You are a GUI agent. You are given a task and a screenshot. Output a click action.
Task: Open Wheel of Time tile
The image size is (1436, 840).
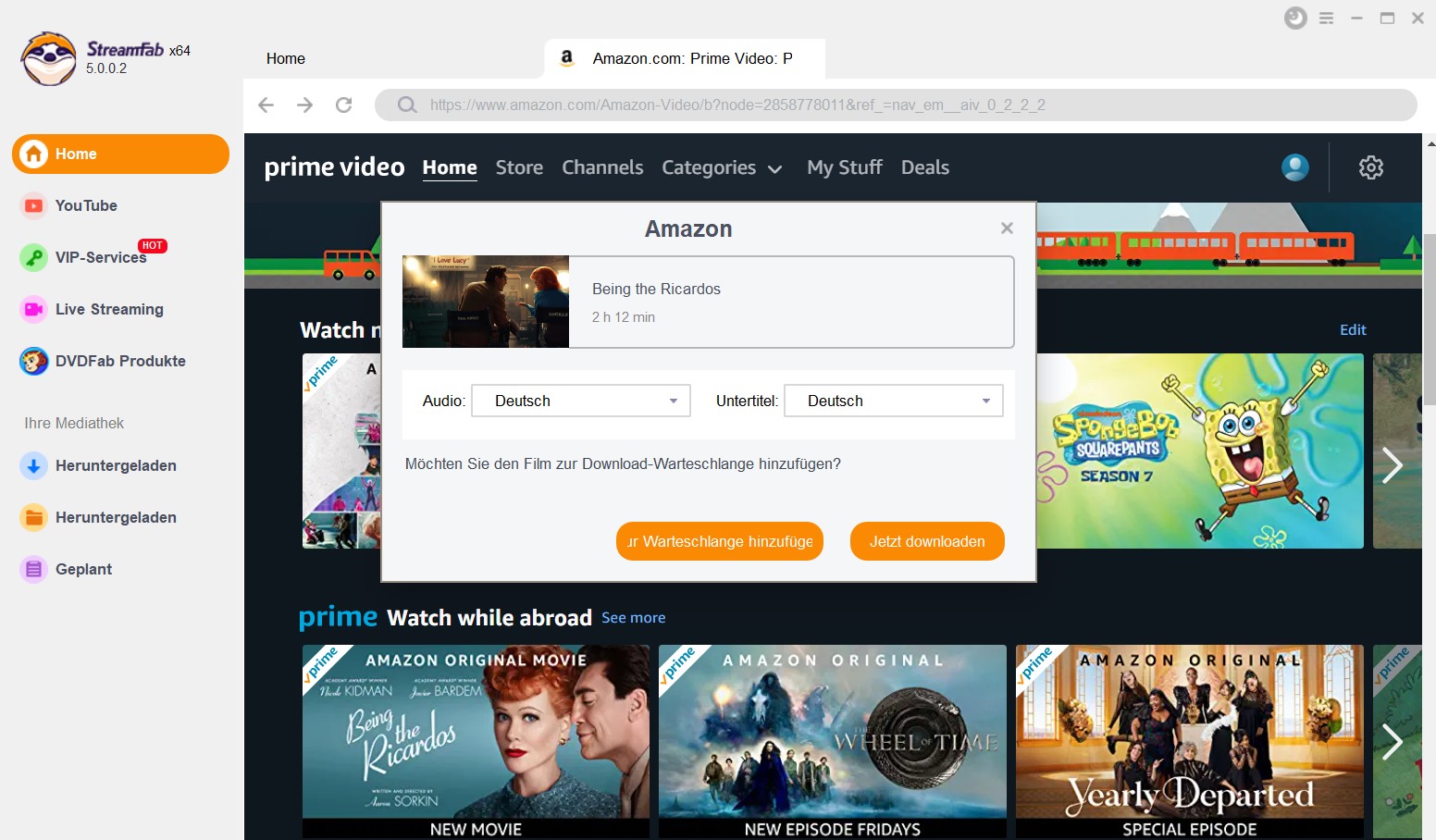point(832,742)
